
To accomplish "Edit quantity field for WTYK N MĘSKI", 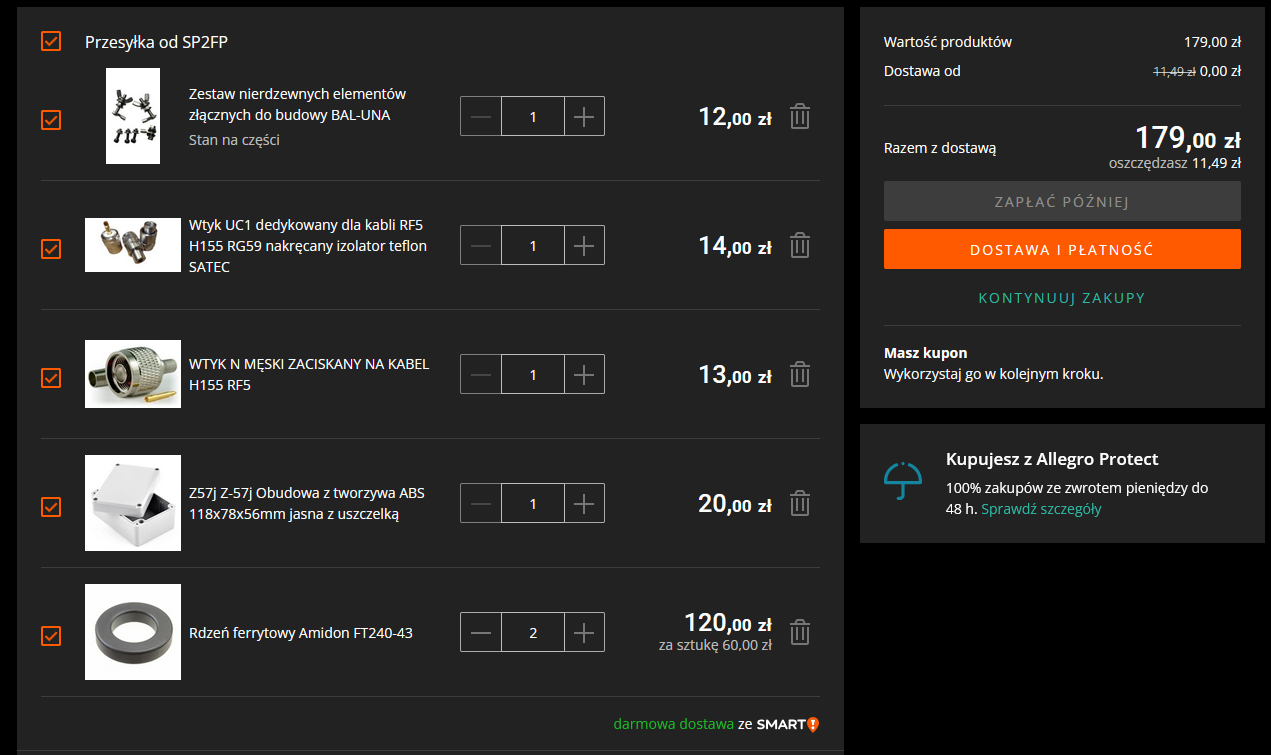I will (x=533, y=374).
